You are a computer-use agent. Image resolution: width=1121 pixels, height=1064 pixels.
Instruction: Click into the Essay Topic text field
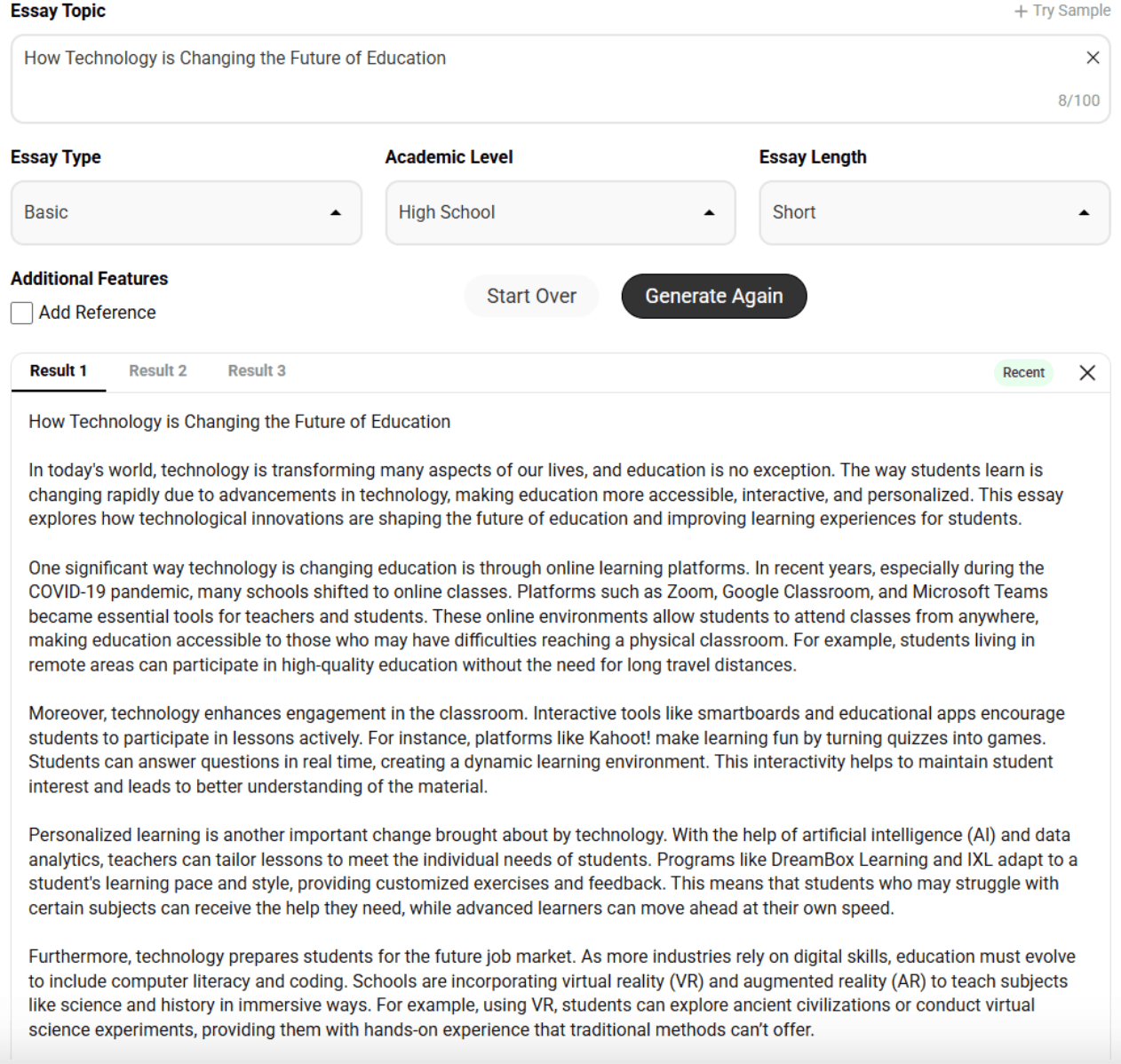click(533, 78)
